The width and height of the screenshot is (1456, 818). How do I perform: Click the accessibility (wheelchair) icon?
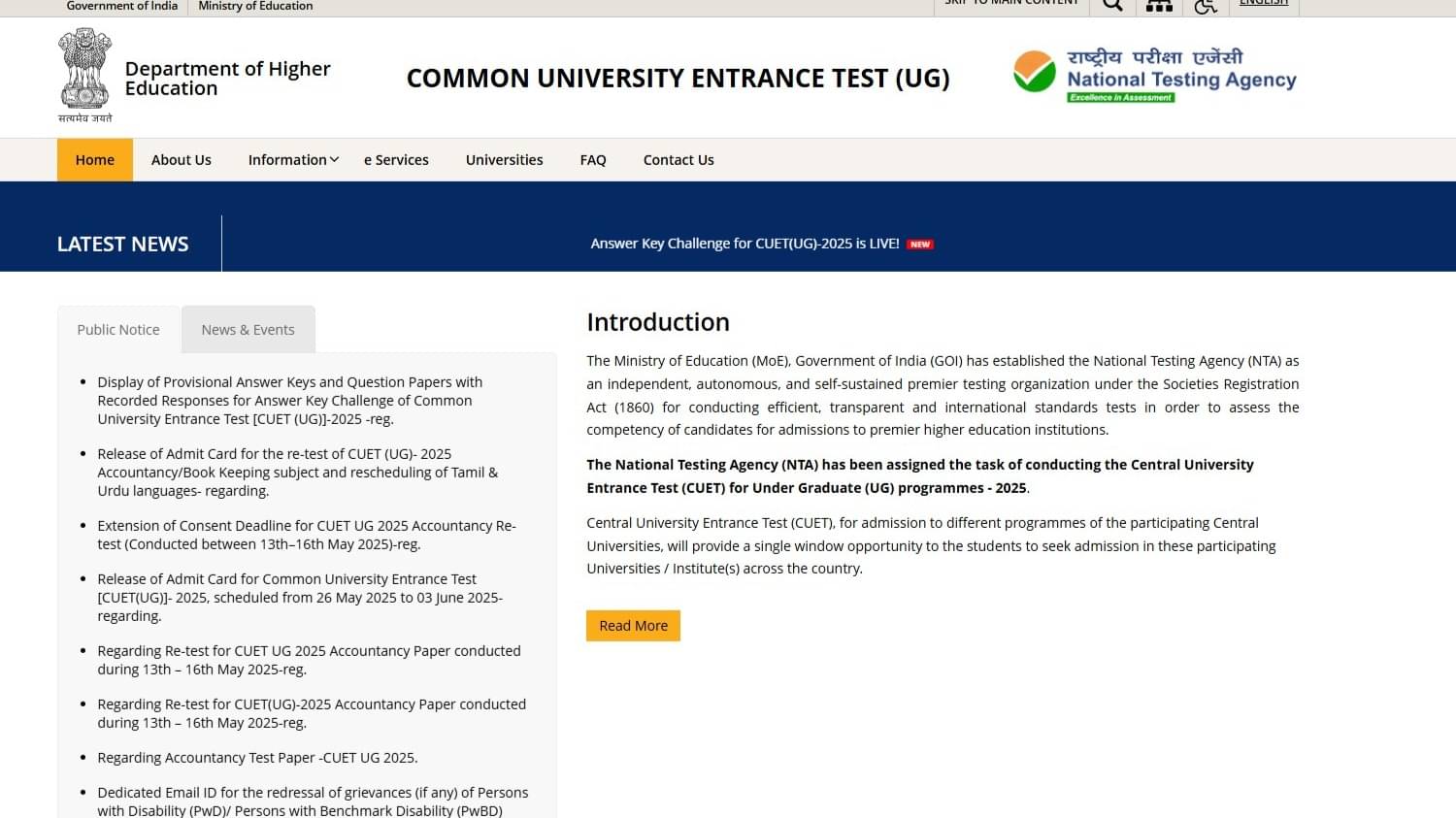[1206, 6]
